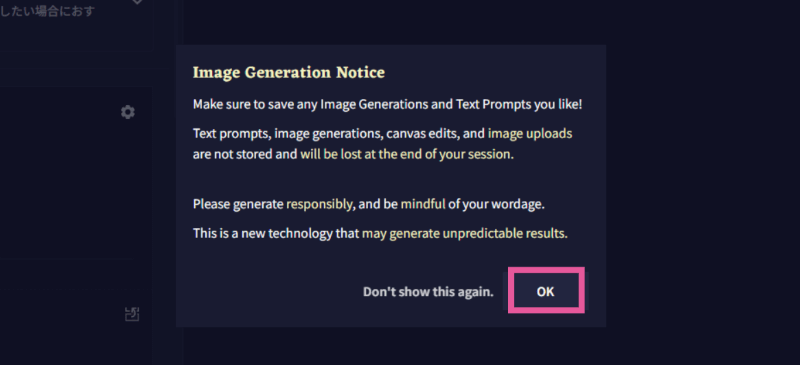Click the "Text prompts, image generations" line
Screen dimensions: 800x365
(x=382, y=134)
